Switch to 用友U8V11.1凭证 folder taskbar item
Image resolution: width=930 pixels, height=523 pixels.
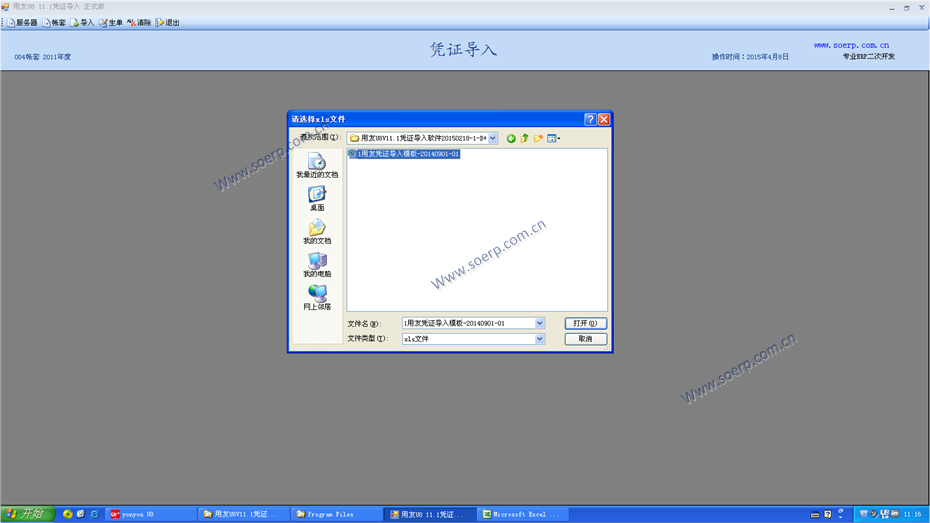pyautogui.click(x=243, y=514)
